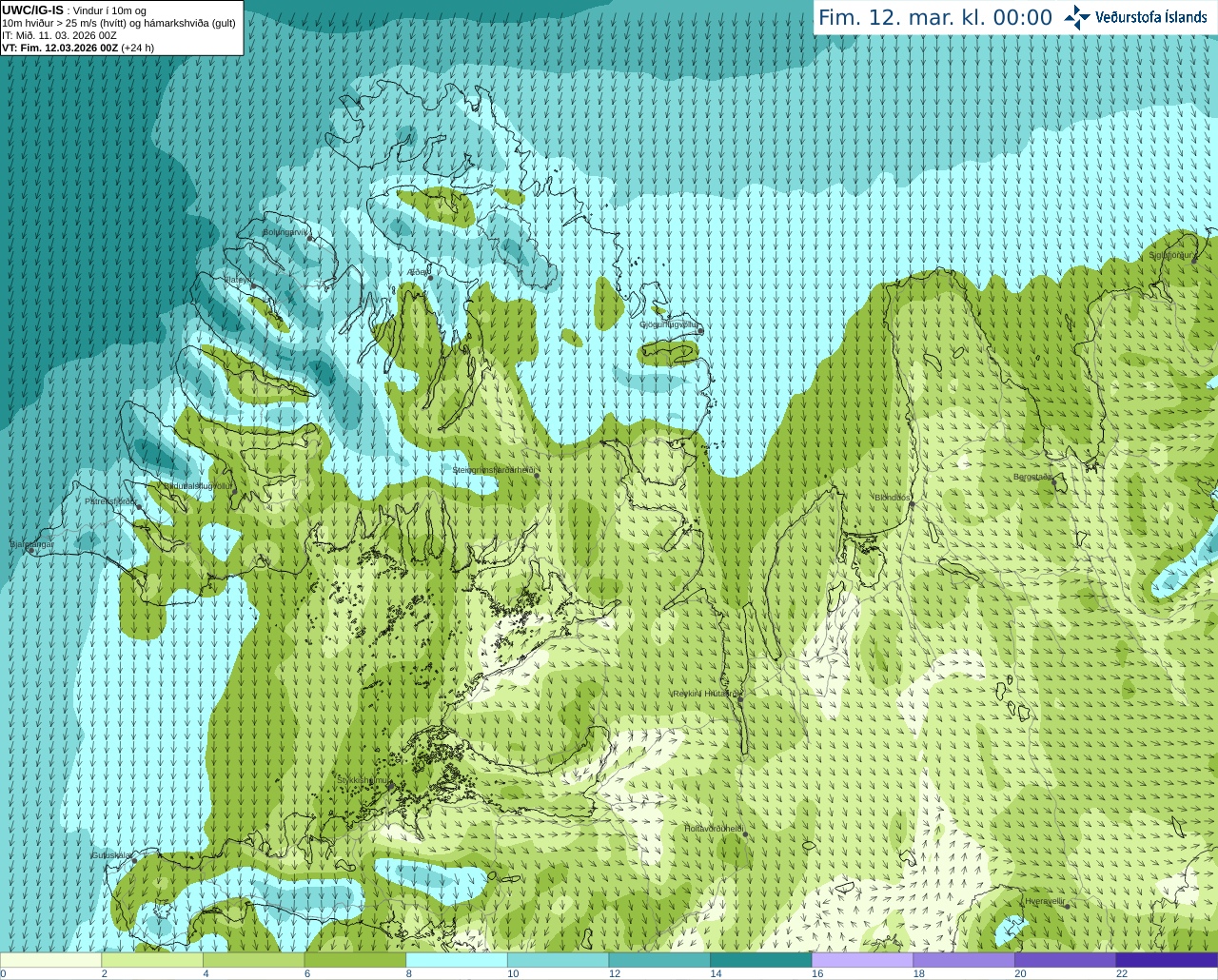Image resolution: width=1218 pixels, height=980 pixels.
Task: Pick the dark purple 22 m/s legend swatch
Action: [x=1167, y=960]
